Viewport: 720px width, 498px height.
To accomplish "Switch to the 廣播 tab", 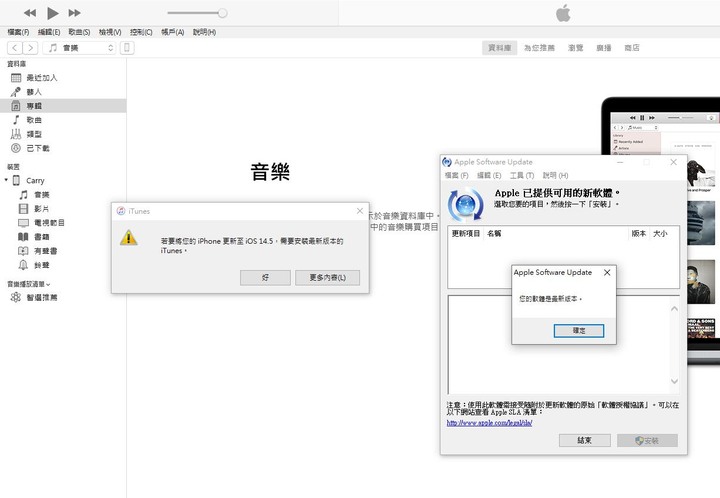I will click(x=604, y=48).
